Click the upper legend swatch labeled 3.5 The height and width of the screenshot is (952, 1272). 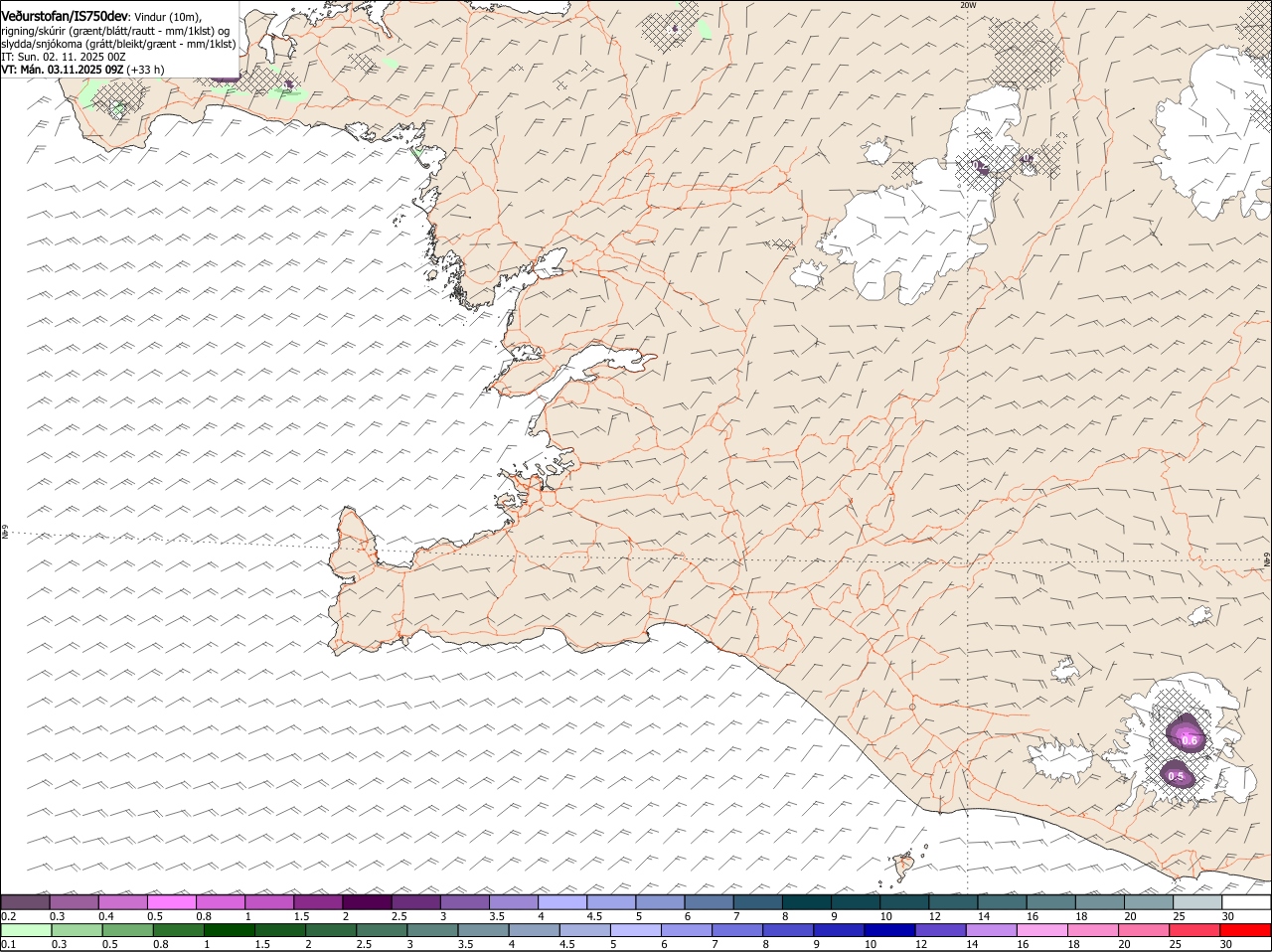pyautogui.click(x=513, y=902)
